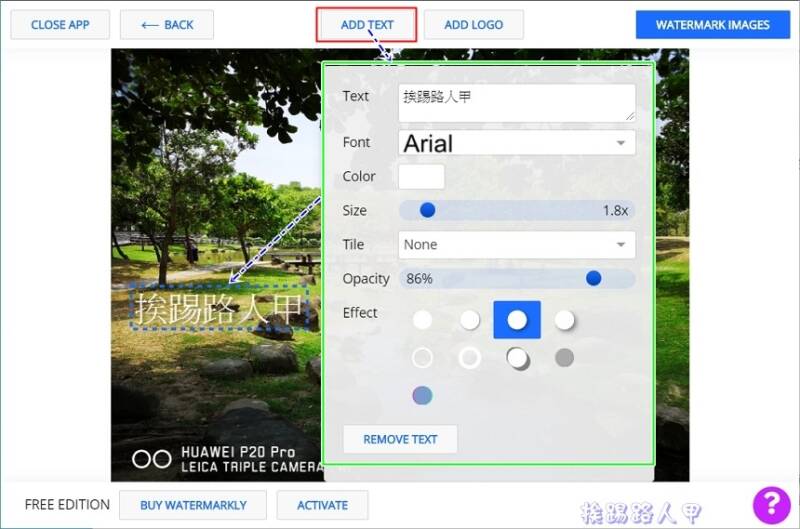The width and height of the screenshot is (800, 529).
Task: Open the Font dropdown showing Arial
Action: [x=517, y=143]
